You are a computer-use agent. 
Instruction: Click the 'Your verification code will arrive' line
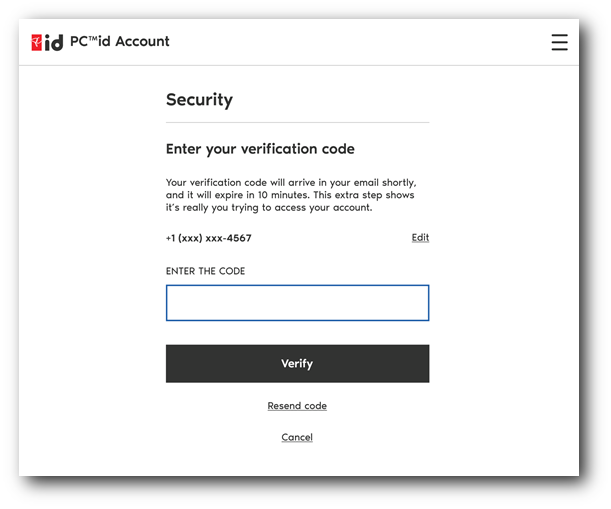291,182
